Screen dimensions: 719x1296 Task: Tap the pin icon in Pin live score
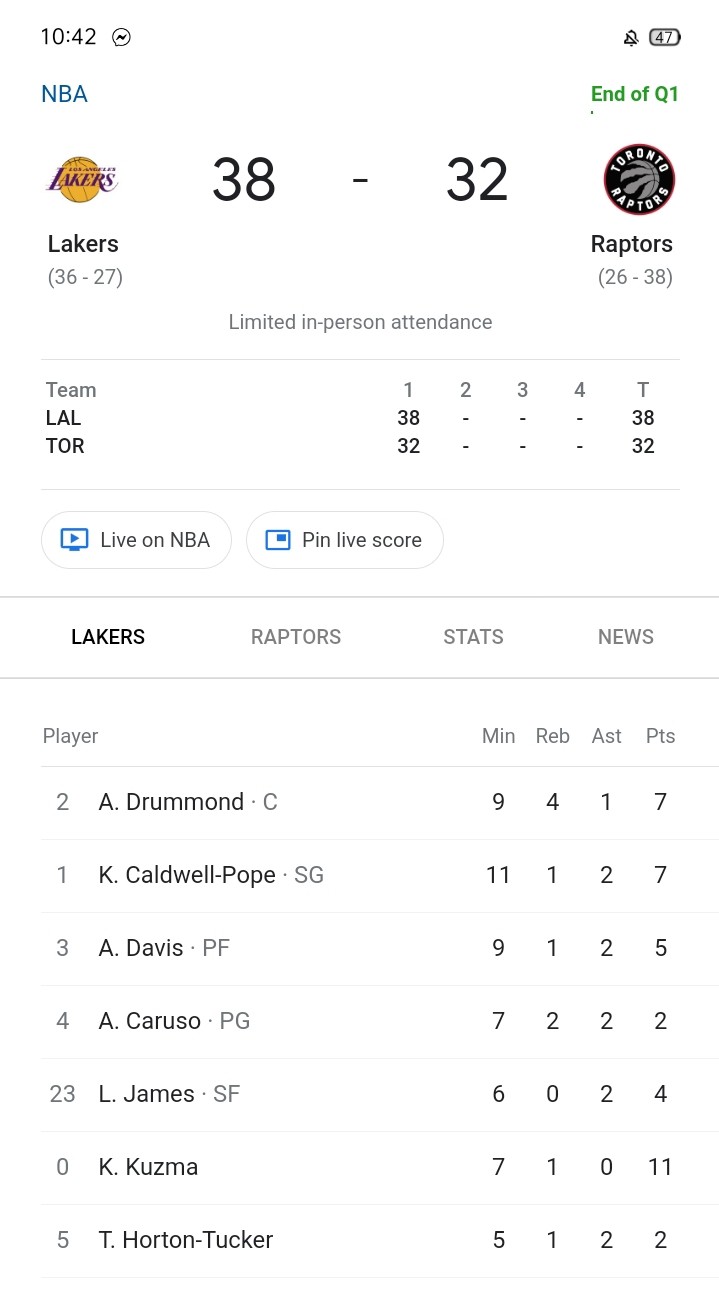coord(277,540)
